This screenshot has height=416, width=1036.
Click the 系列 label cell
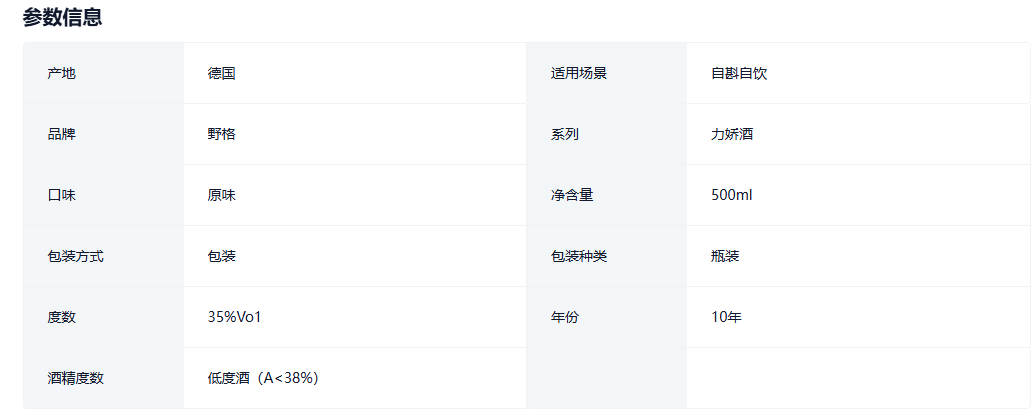click(564, 134)
